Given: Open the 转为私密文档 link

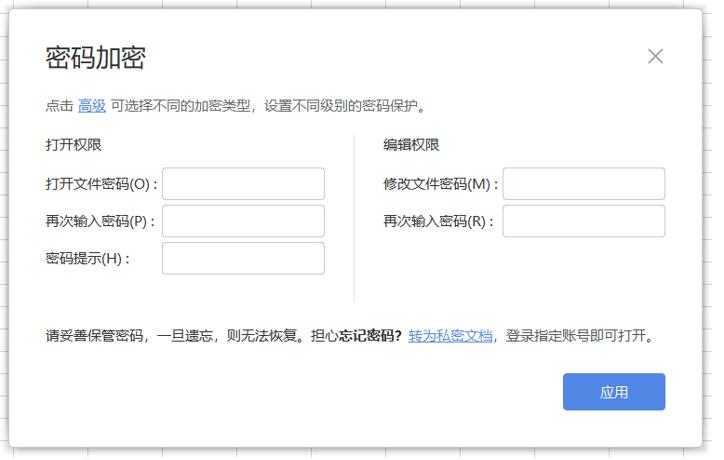Looking at the screenshot, I should pyautogui.click(x=450, y=336).
